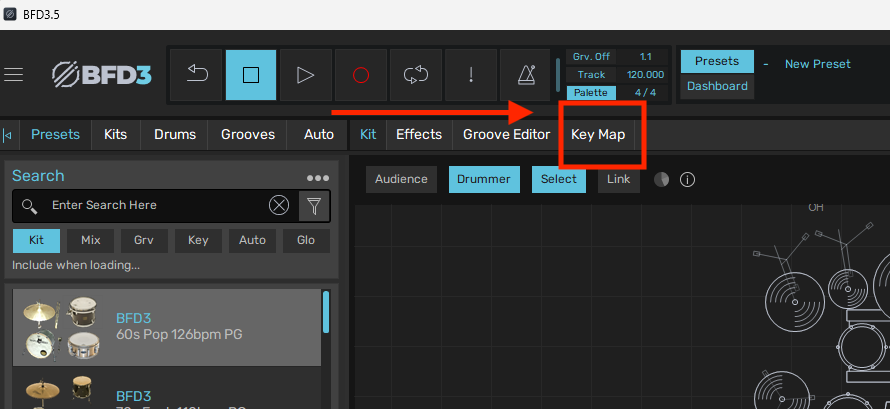The image size is (890, 409).
Task: Click the 1.1 position display
Action: click(645, 57)
